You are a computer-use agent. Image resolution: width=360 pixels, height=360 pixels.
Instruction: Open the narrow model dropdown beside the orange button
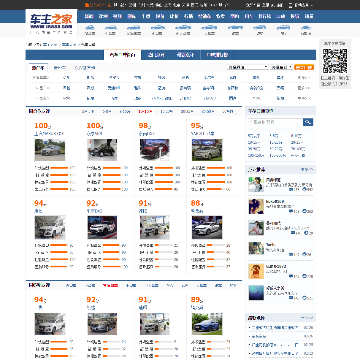click(x=282, y=67)
